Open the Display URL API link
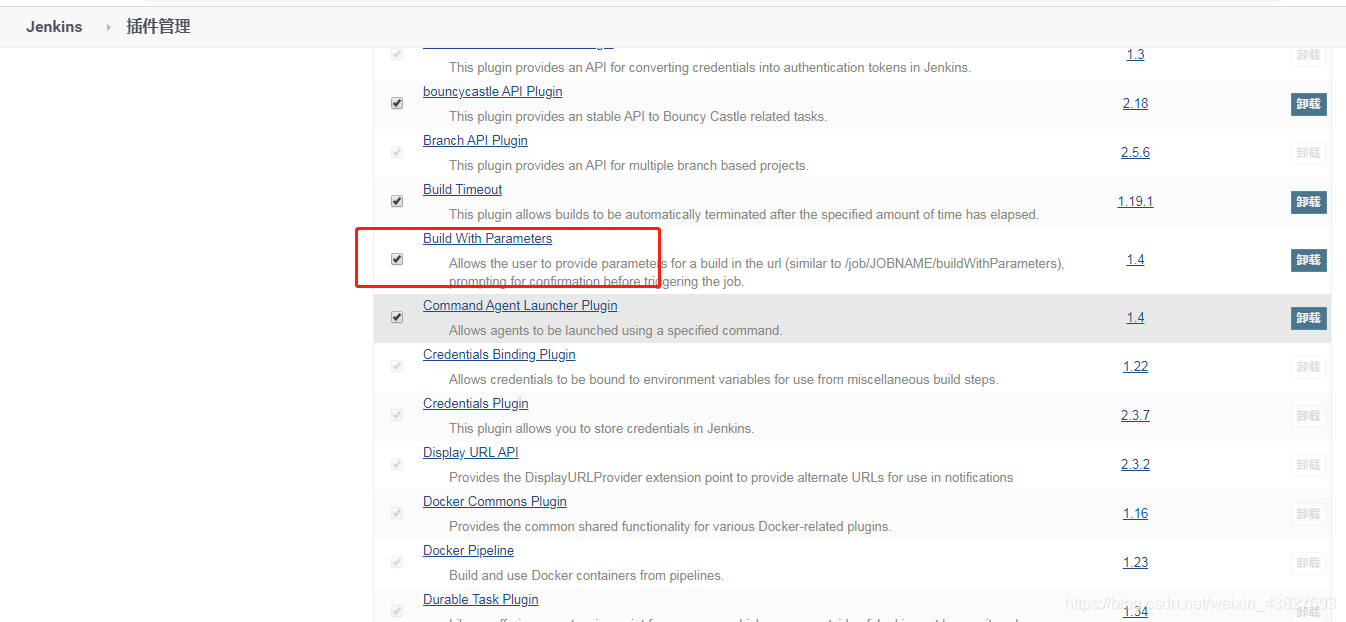 click(x=470, y=452)
